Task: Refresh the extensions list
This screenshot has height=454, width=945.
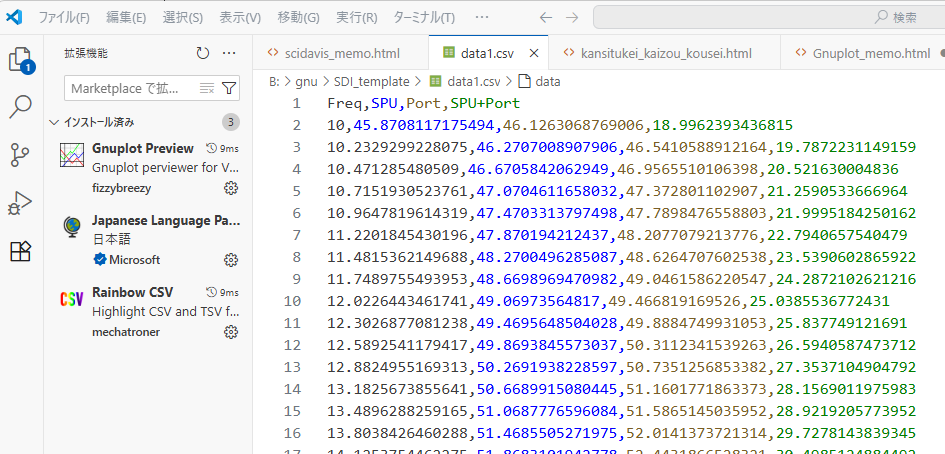Action: [203, 54]
